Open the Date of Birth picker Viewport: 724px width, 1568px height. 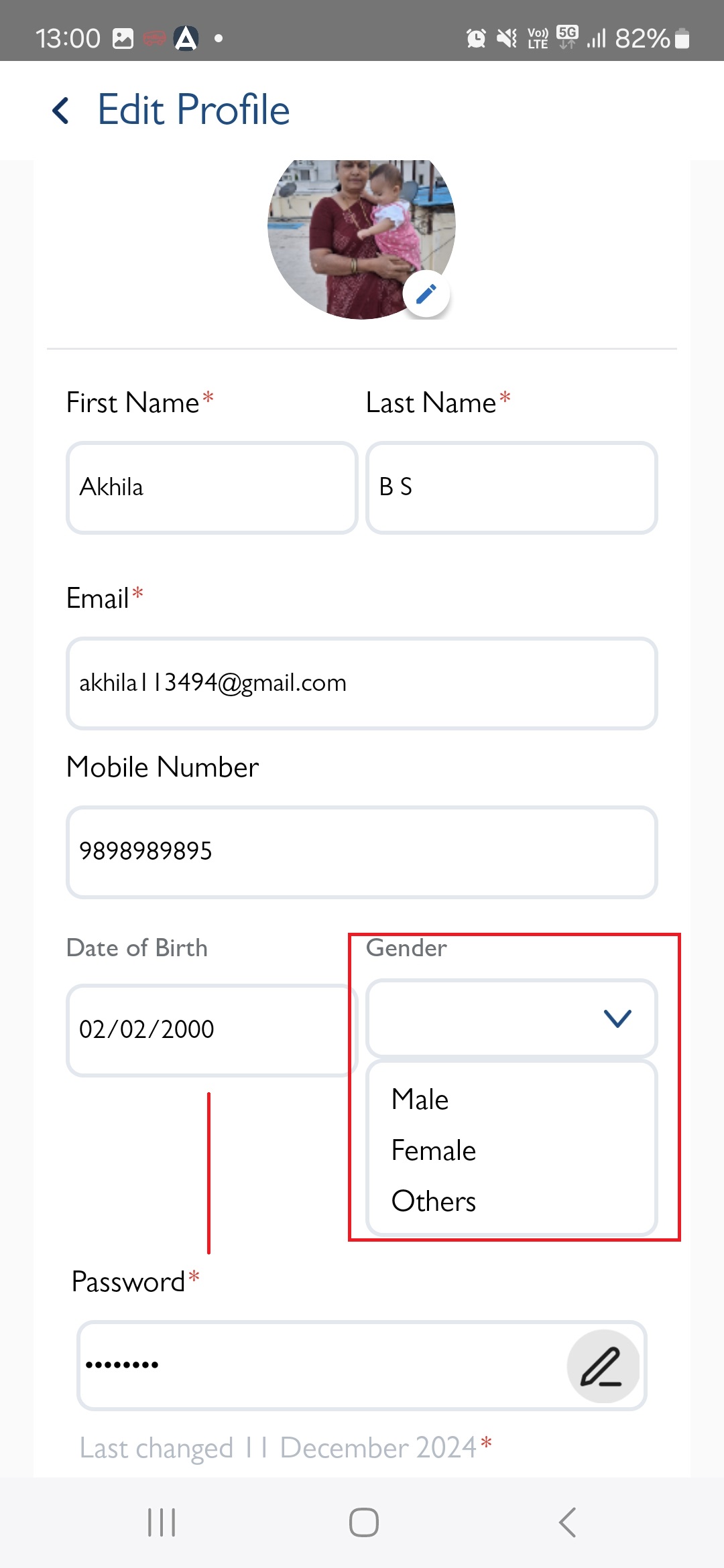point(212,1030)
